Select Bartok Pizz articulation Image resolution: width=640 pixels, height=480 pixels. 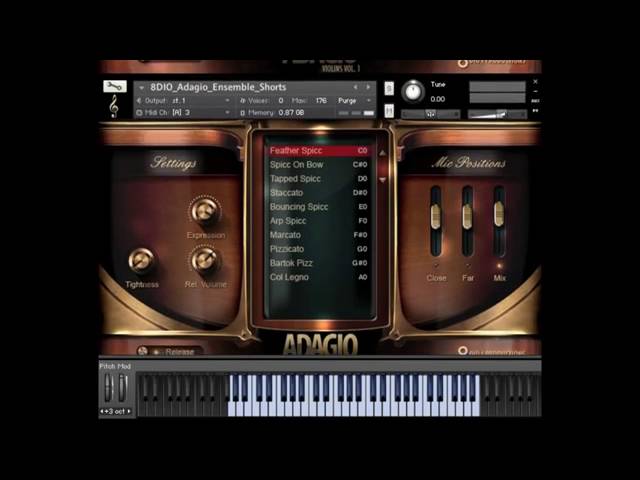click(318, 263)
